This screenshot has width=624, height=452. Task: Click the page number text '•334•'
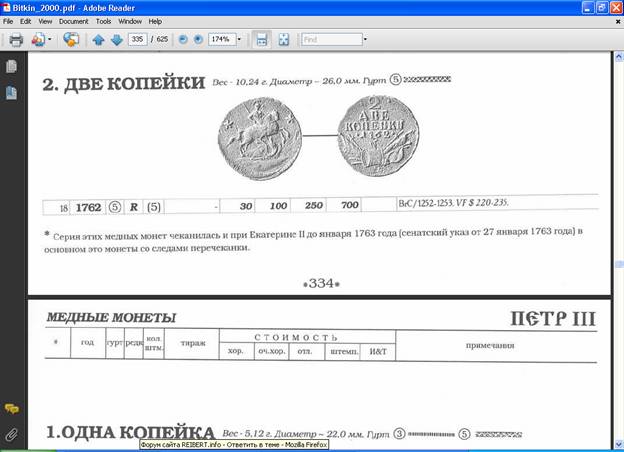(321, 283)
